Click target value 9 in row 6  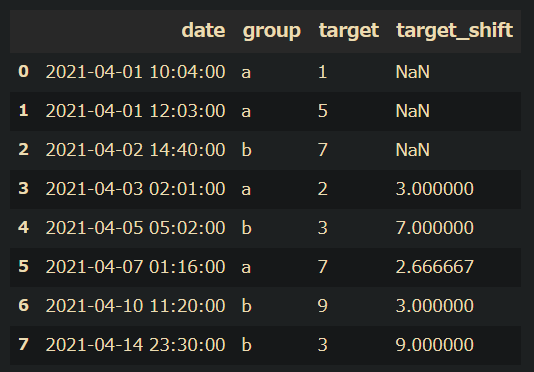(323, 305)
